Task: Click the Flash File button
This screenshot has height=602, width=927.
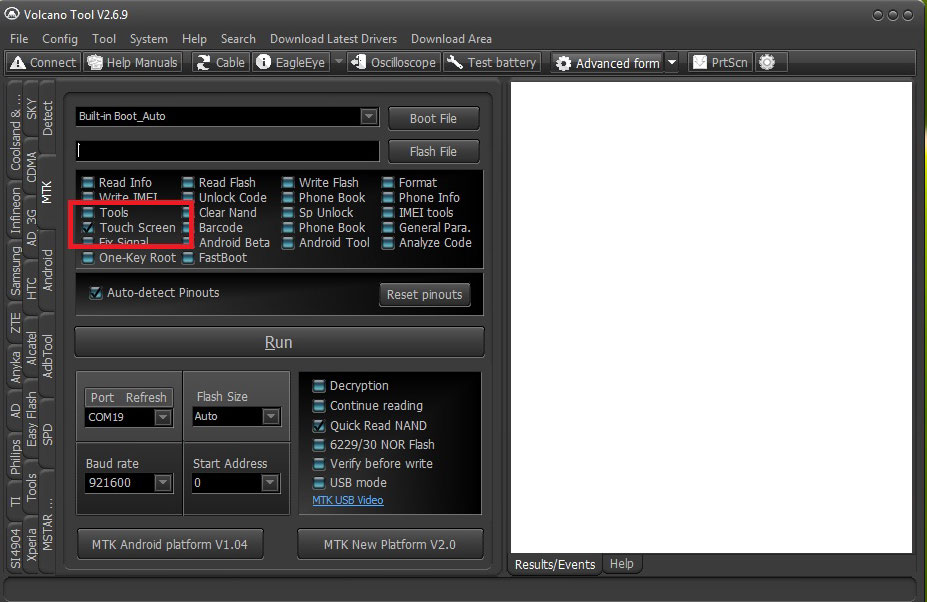Action: pyautogui.click(x=433, y=151)
